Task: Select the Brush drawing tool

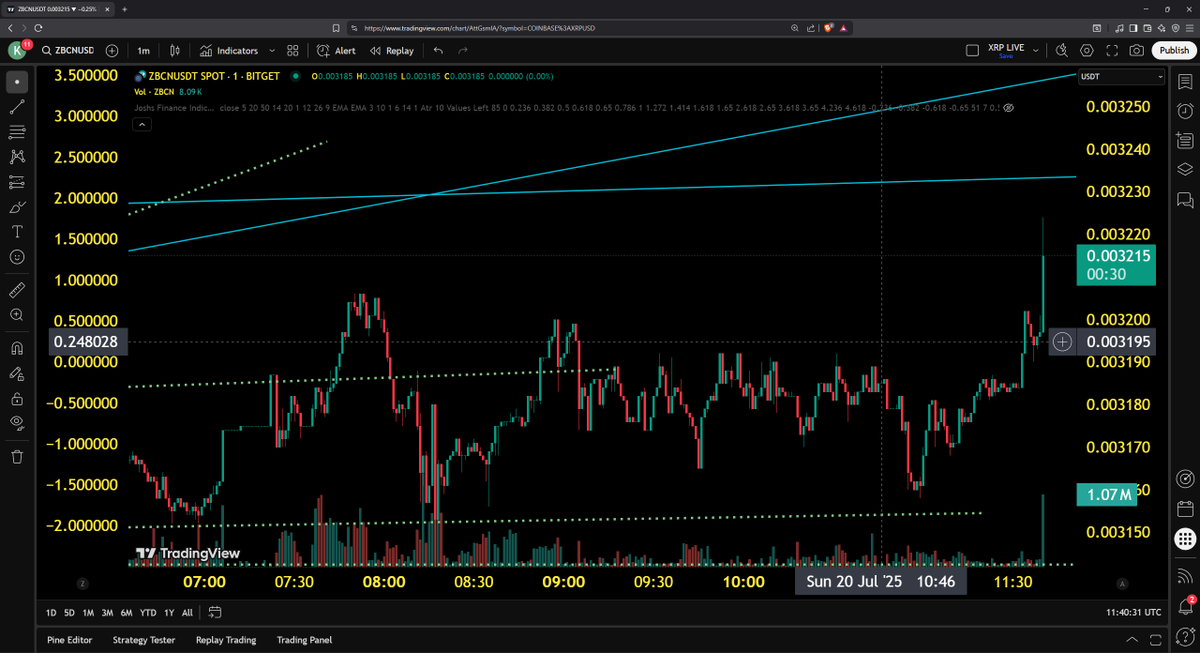Action: [17, 207]
